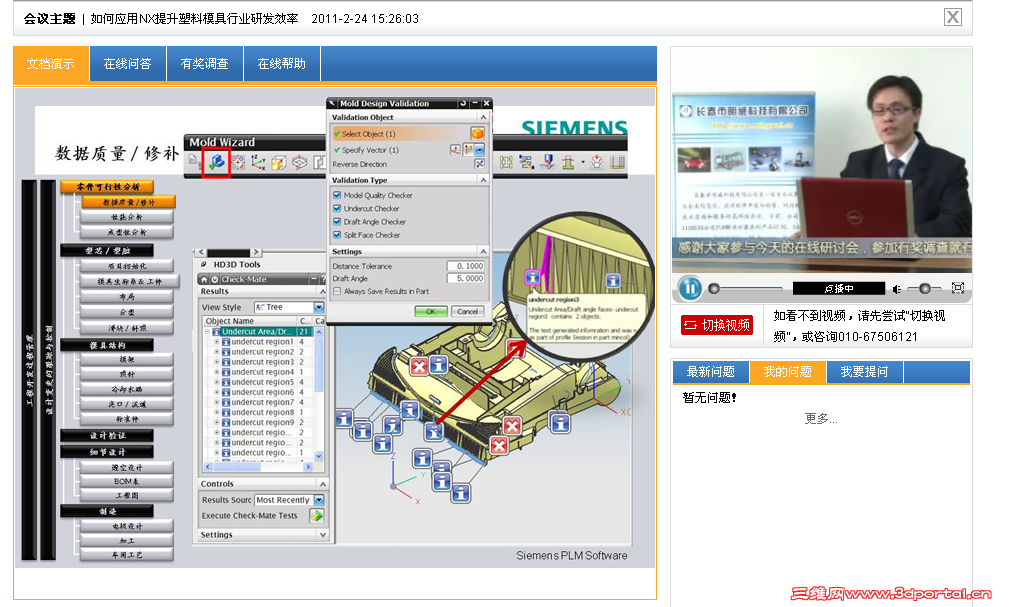Click the volume slider knob
Viewport: 1011px width, 607px height.
pos(924,288)
